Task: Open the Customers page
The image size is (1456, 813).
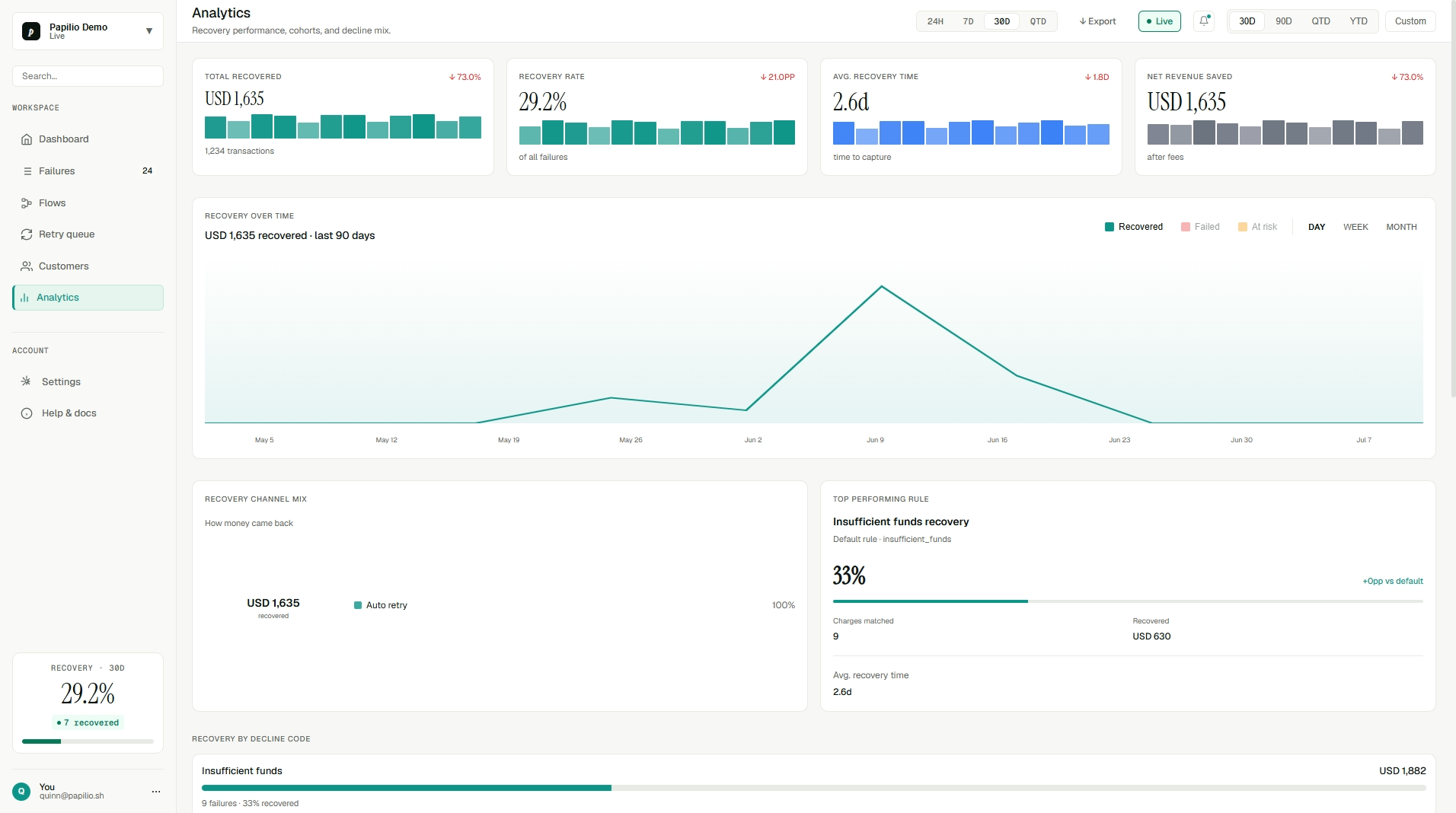Action: [x=88, y=266]
